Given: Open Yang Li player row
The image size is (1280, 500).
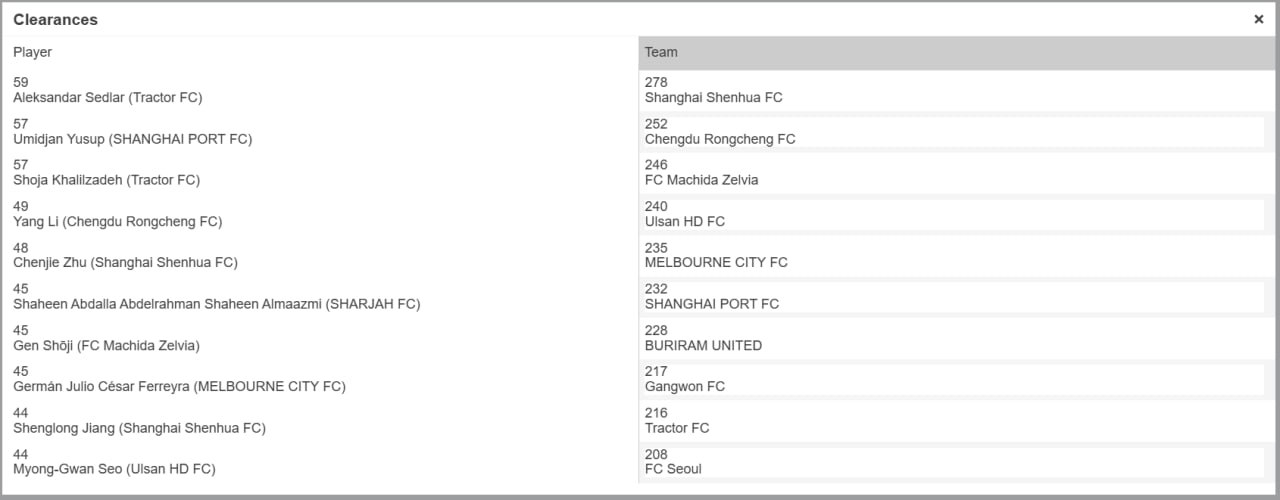Looking at the screenshot, I should pos(321,214).
